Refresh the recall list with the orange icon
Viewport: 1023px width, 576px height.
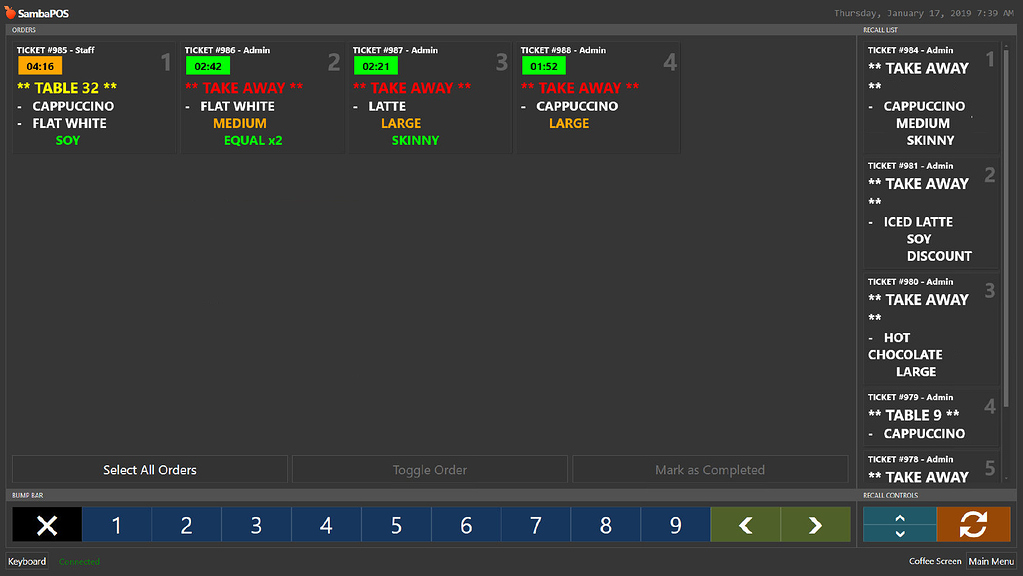pyautogui.click(x=972, y=524)
